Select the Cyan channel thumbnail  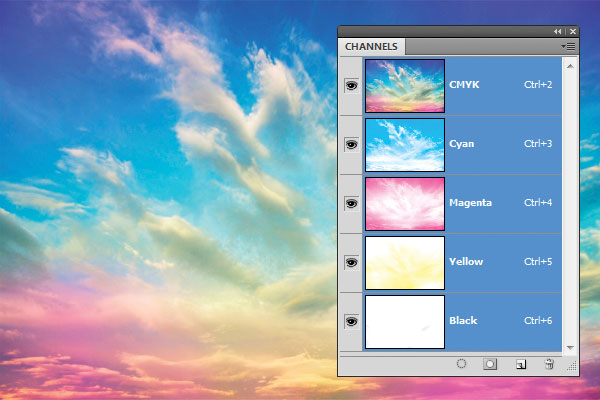[x=405, y=145]
